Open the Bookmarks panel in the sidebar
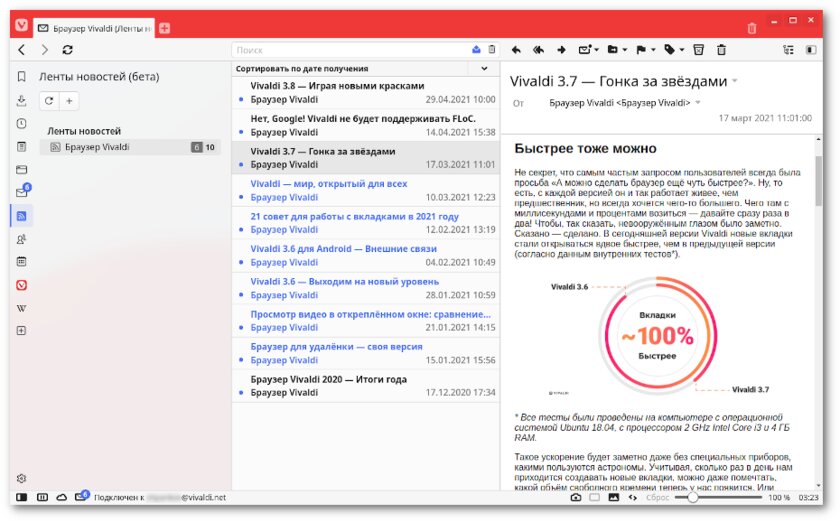The width and height of the screenshot is (840, 522). pyautogui.click(x=21, y=77)
